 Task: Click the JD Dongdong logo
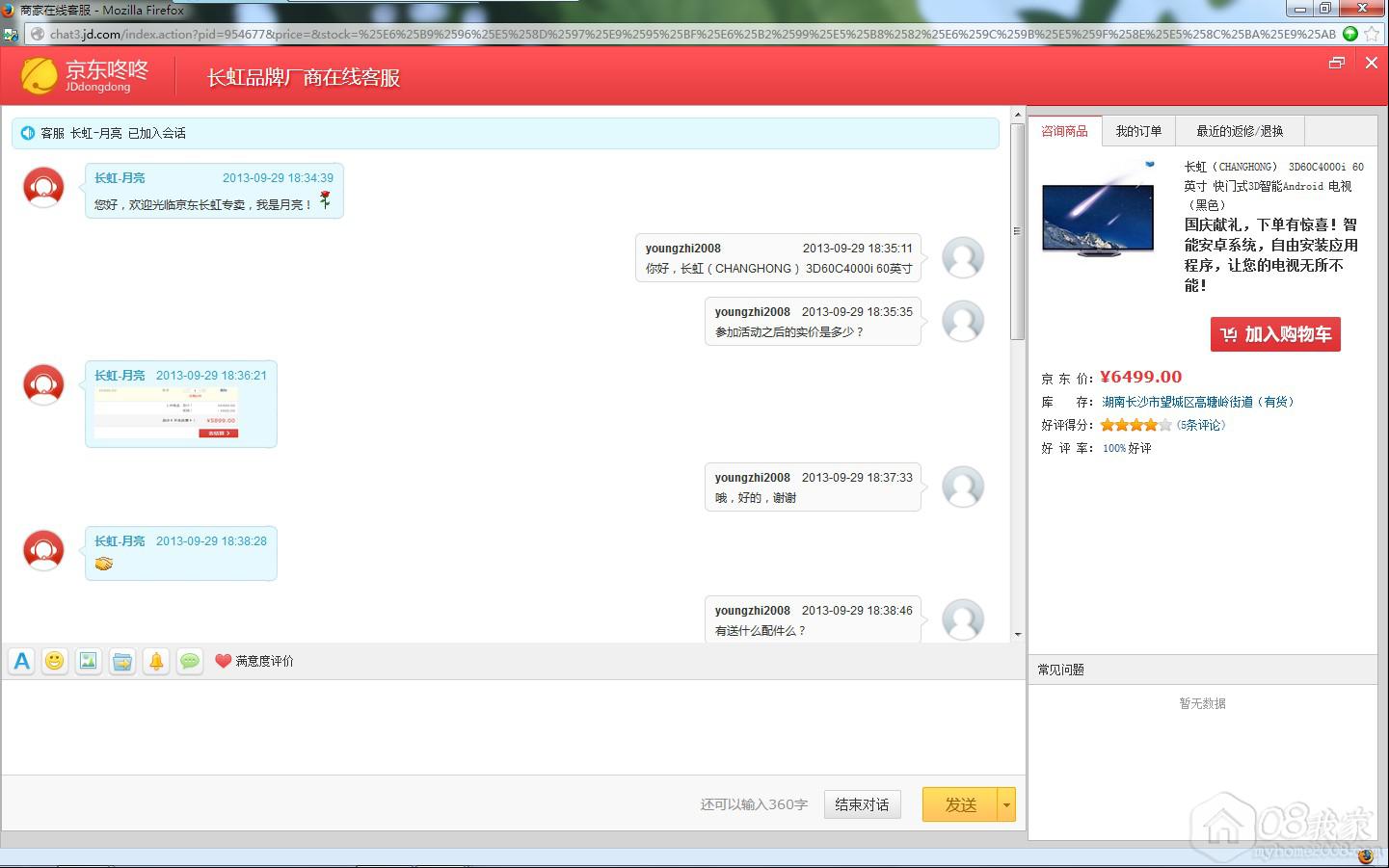point(85,76)
